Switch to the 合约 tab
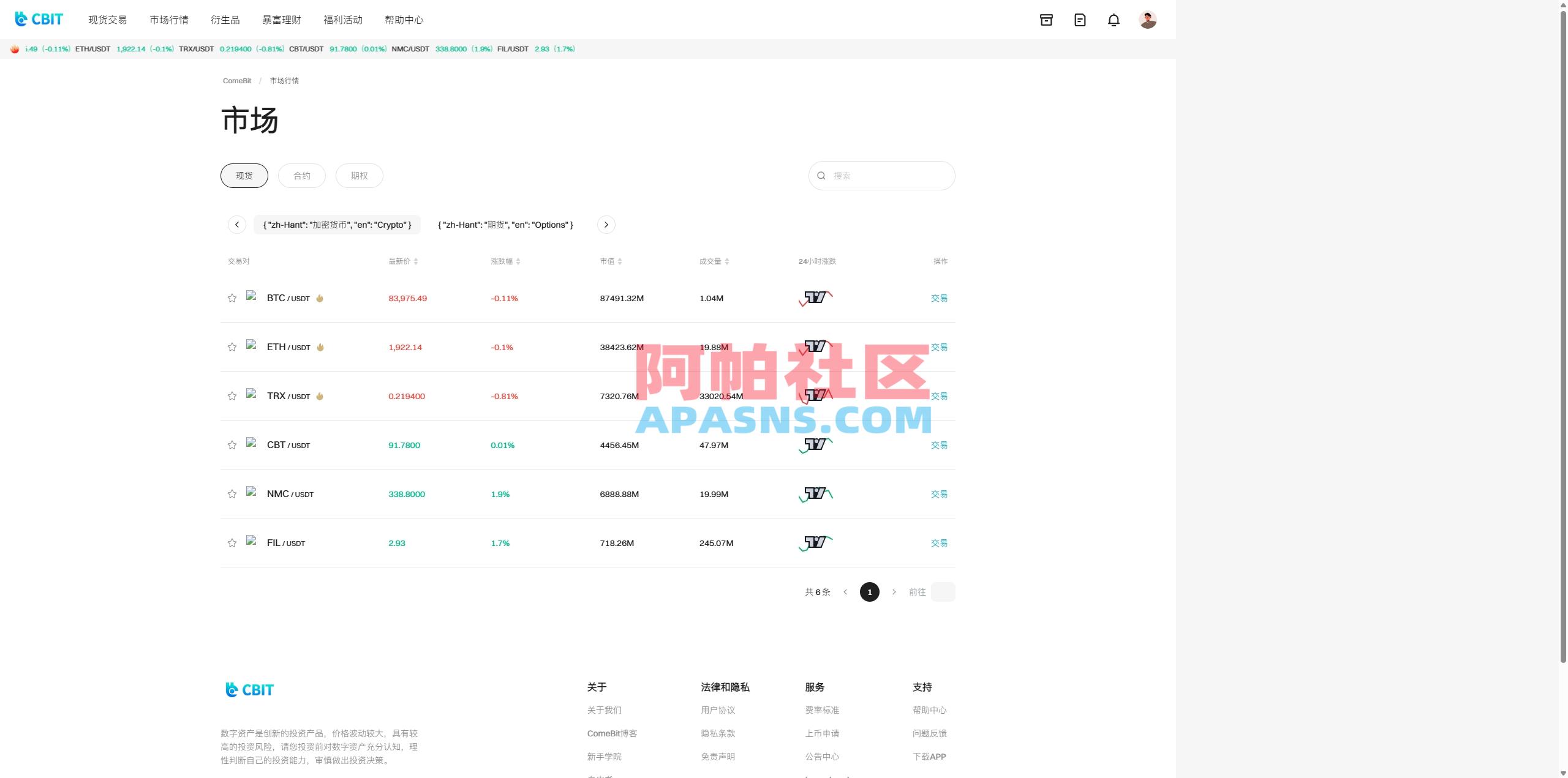This screenshot has width=1568, height=778. pos(302,176)
